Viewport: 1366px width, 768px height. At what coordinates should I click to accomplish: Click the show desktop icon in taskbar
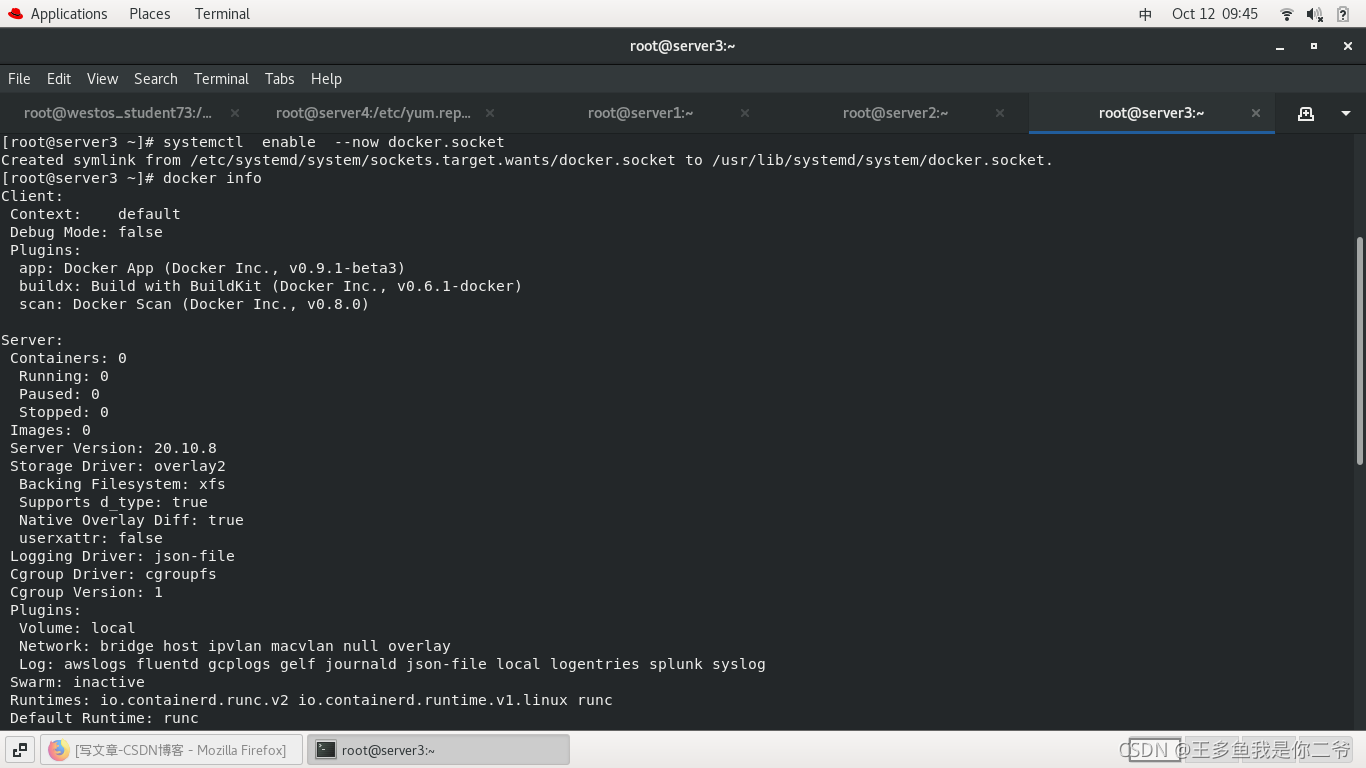coord(20,750)
